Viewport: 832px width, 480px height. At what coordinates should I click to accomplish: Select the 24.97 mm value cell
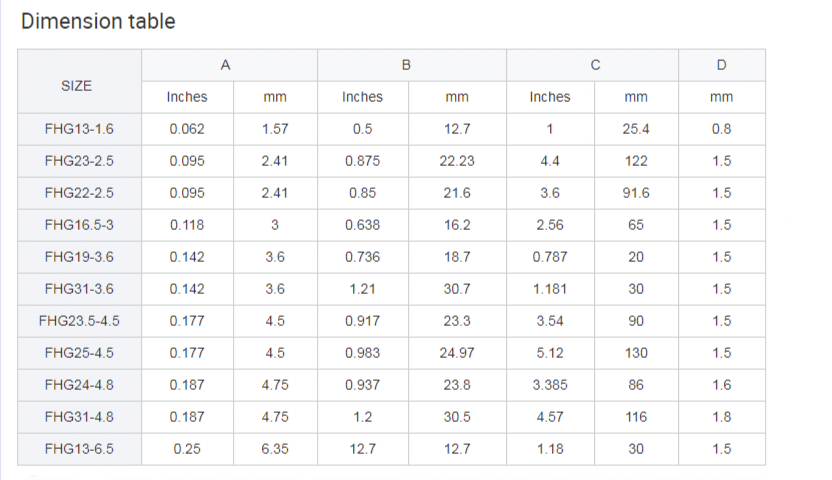(457, 353)
